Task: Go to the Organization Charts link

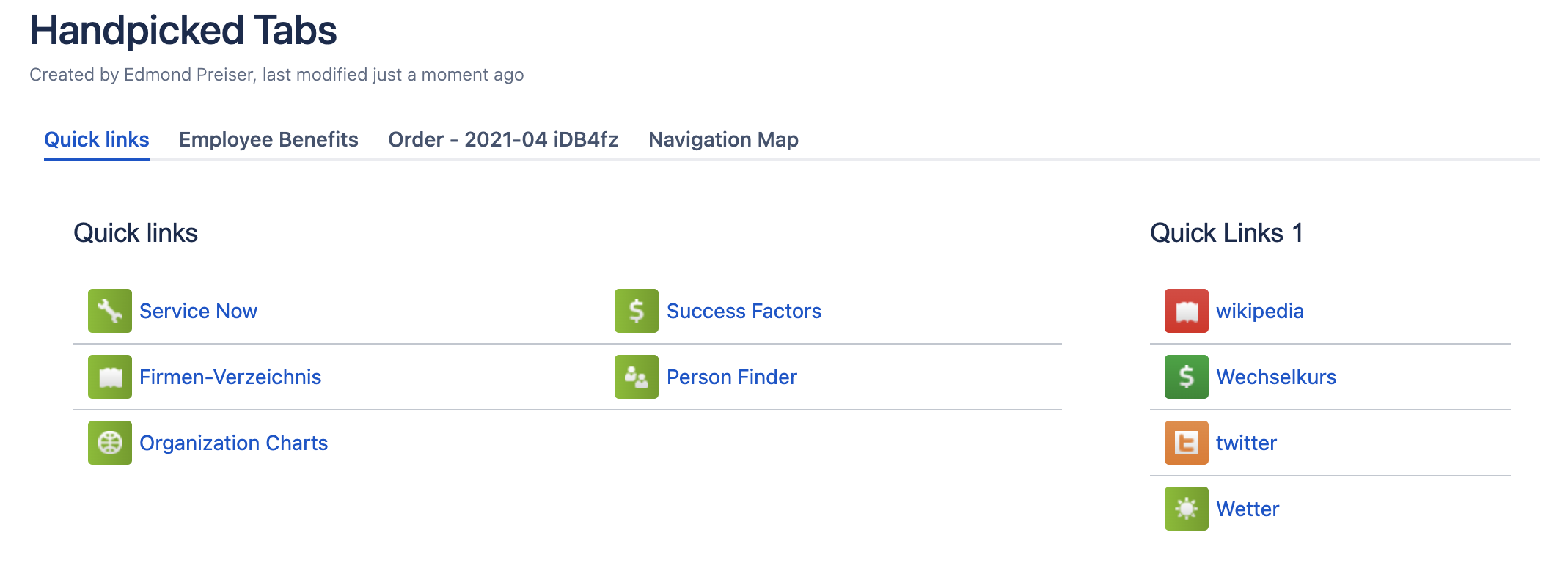Action: (x=233, y=443)
